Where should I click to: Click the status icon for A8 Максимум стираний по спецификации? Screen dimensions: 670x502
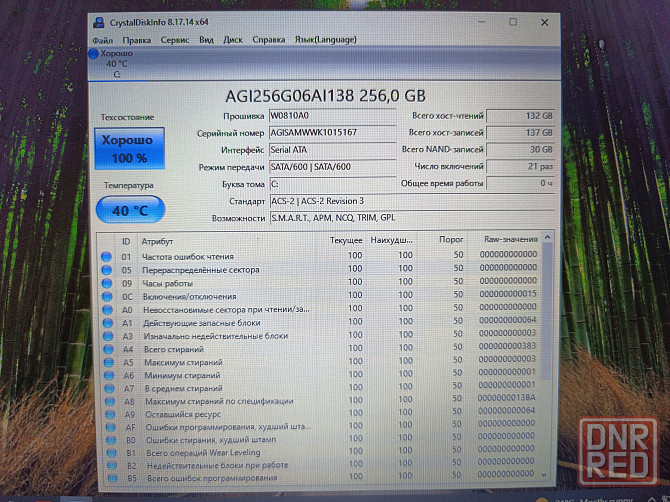(x=110, y=402)
